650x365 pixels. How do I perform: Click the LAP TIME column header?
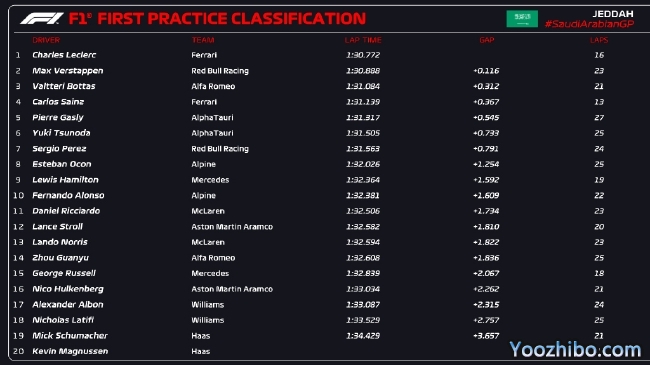coord(363,40)
